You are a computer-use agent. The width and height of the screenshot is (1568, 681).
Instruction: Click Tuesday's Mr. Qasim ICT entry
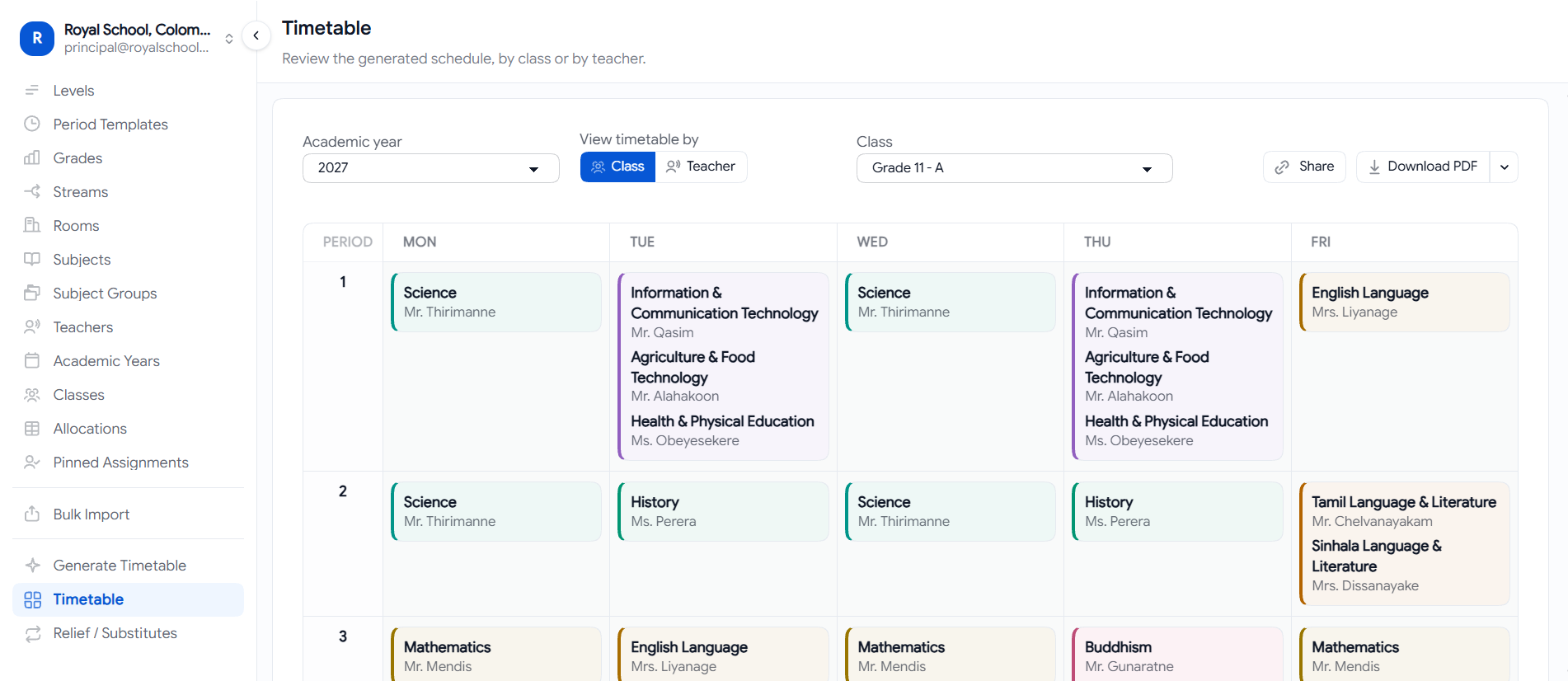coord(725,312)
